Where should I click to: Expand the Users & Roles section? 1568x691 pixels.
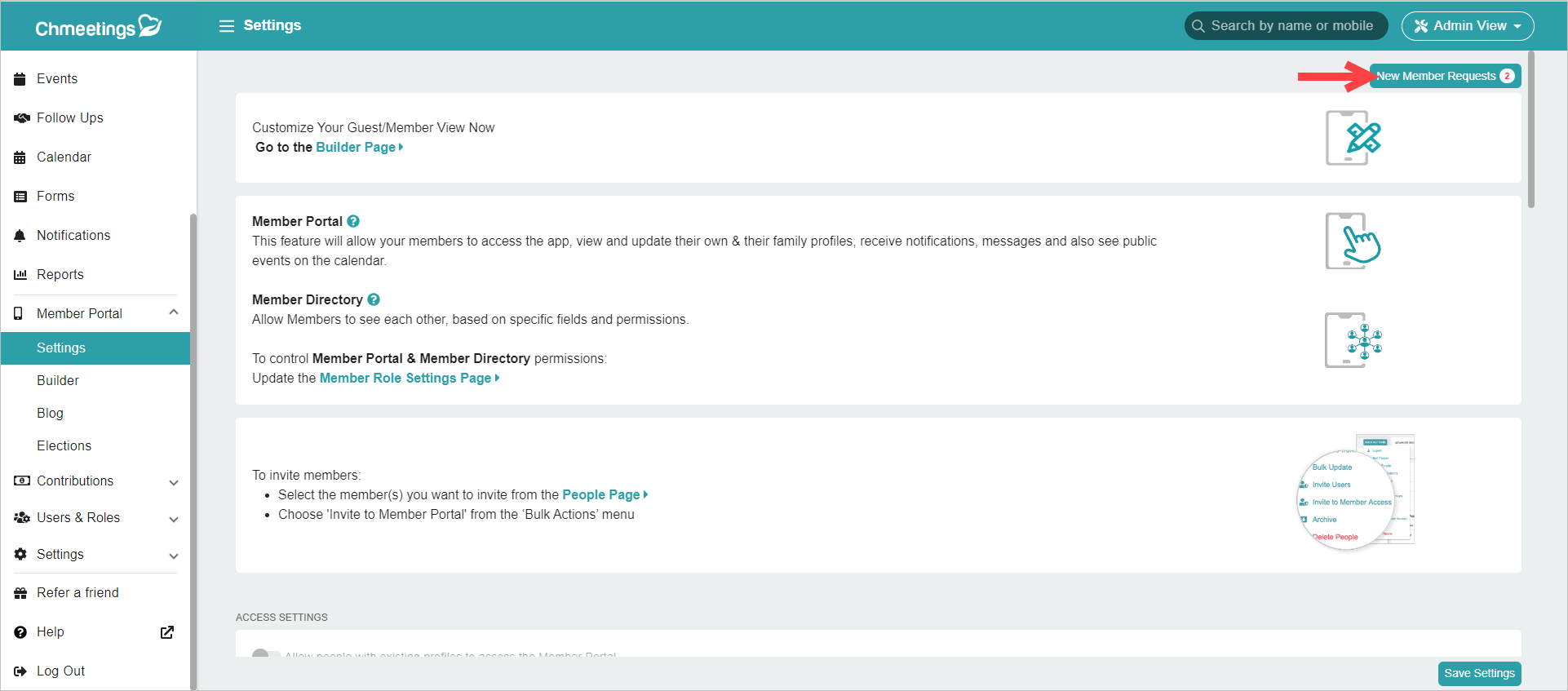174,519
